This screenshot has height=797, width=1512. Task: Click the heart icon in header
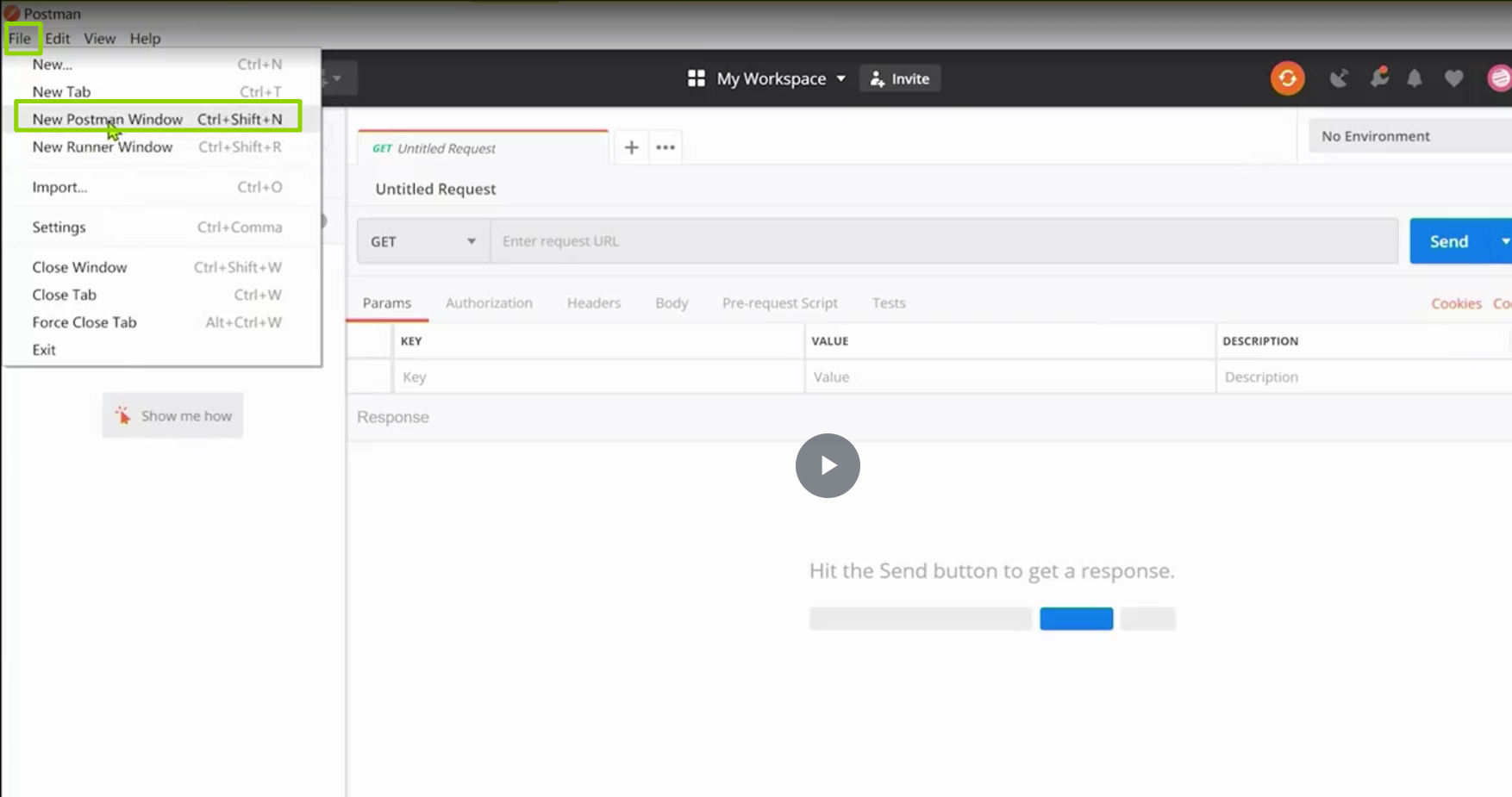(1454, 79)
